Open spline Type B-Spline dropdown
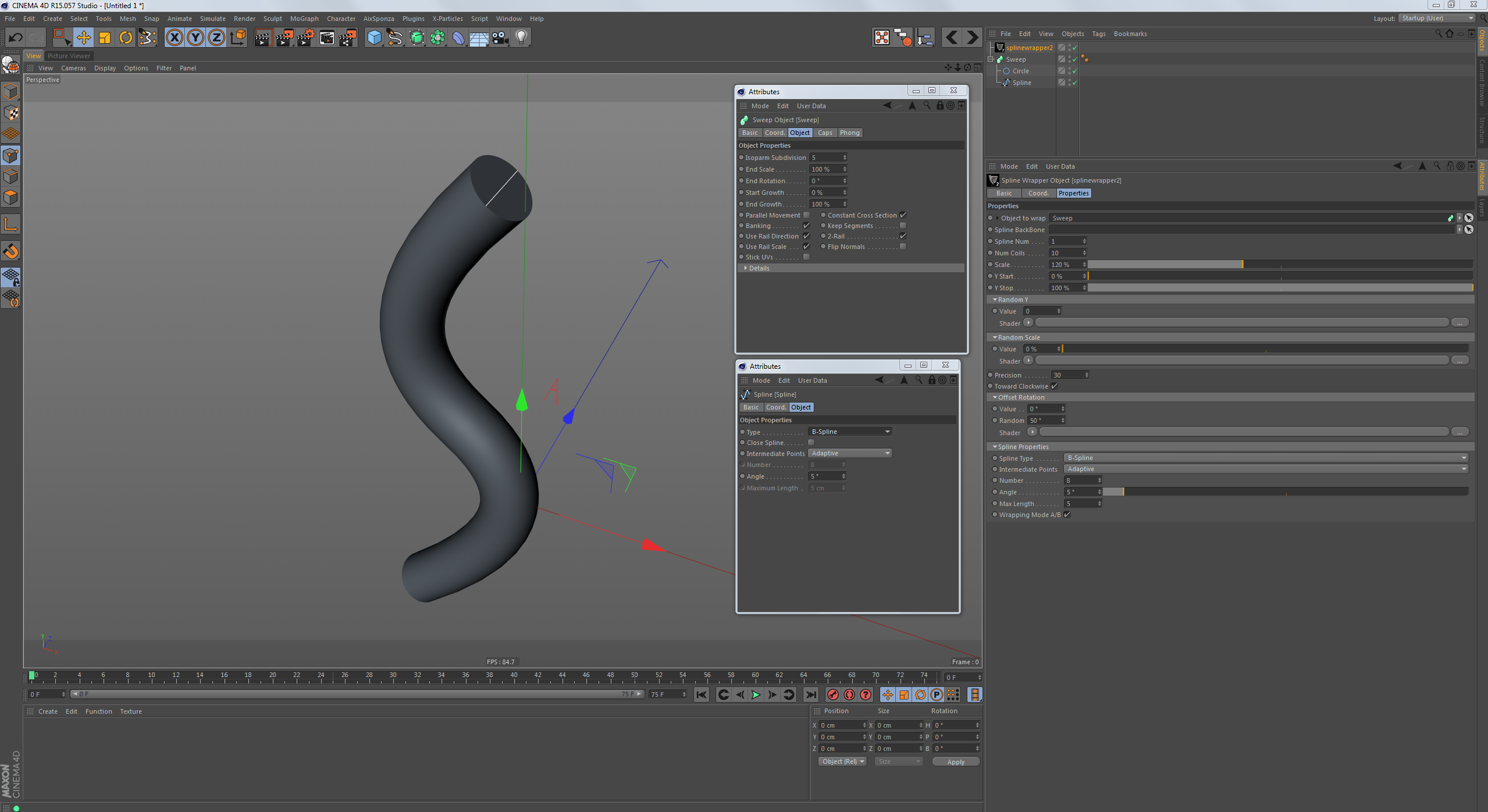The width and height of the screenshot is (1488, 812). point(850,432)
